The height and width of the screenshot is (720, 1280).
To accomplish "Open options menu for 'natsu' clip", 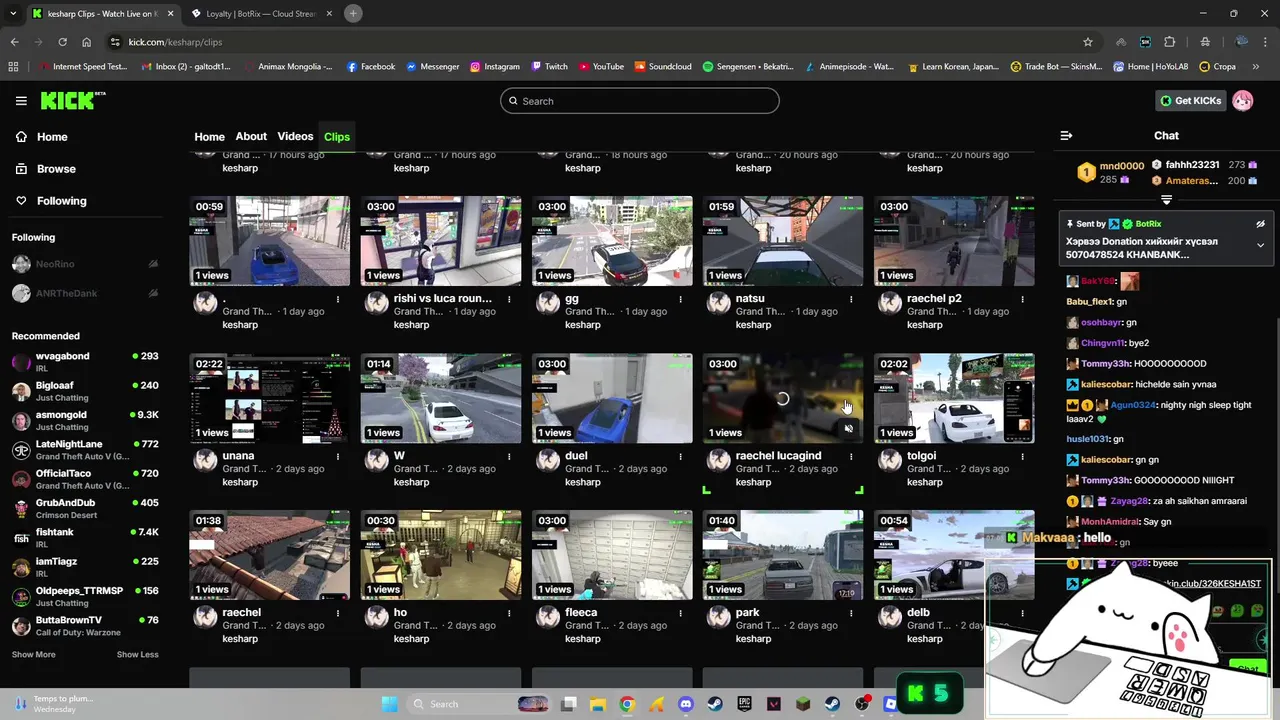I will click(851, 299).
